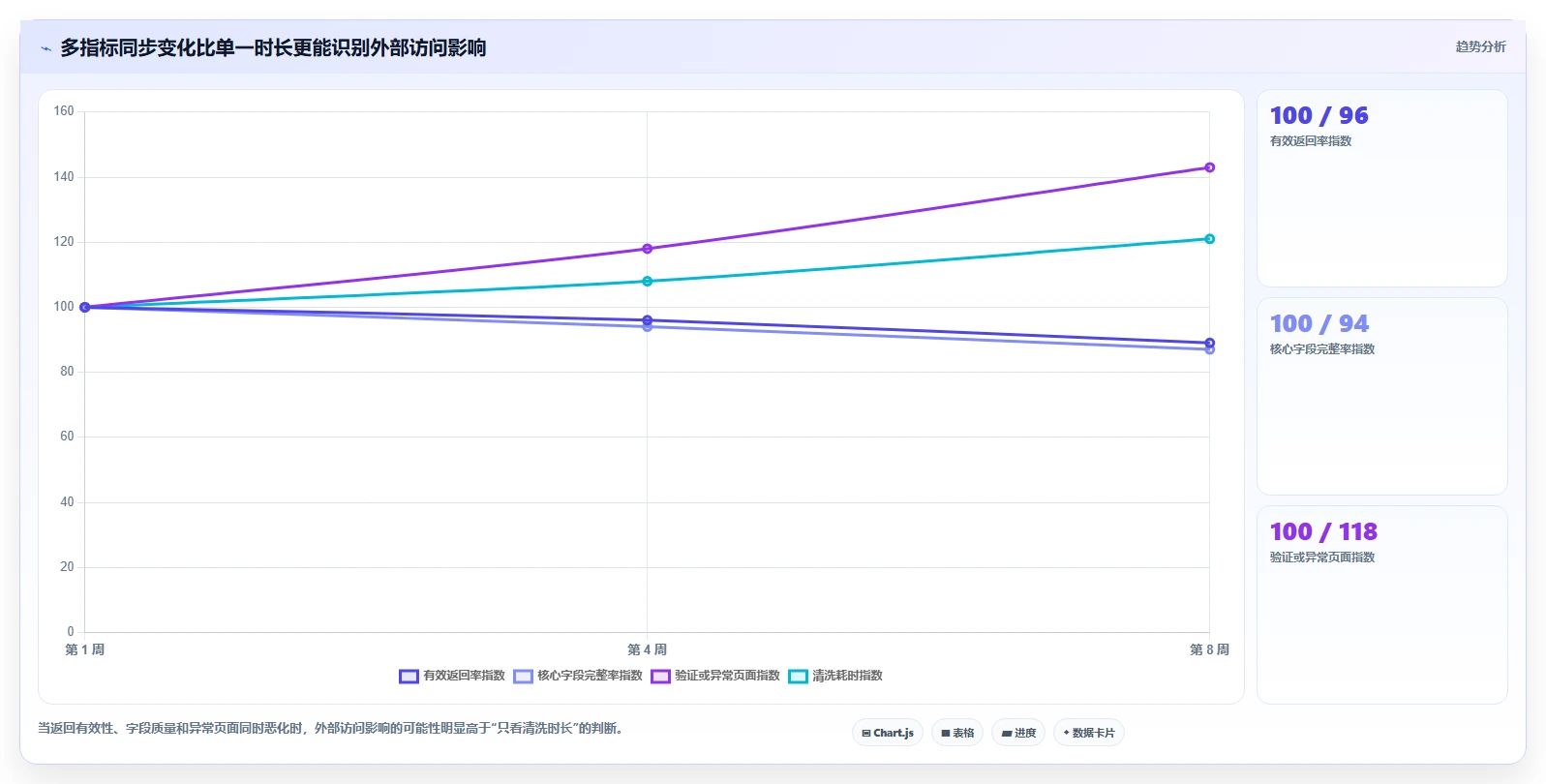
Task: Click the 数据卡片 tag button
Action: coord(1089,733)
